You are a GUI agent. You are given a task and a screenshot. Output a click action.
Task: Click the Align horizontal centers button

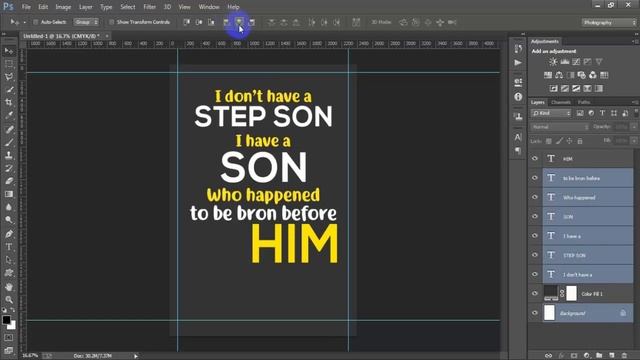coord(239,22)
